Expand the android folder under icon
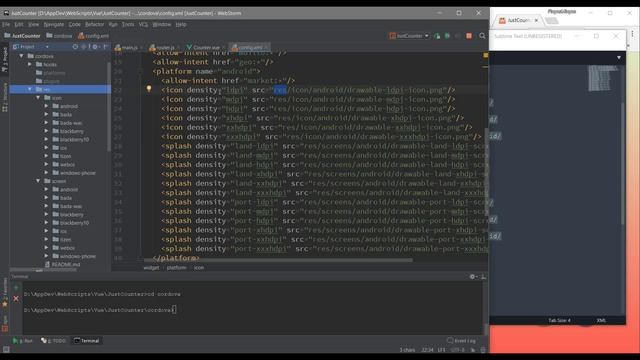The height and width of the screenshot is (360, 640). [x=46, y=106]
